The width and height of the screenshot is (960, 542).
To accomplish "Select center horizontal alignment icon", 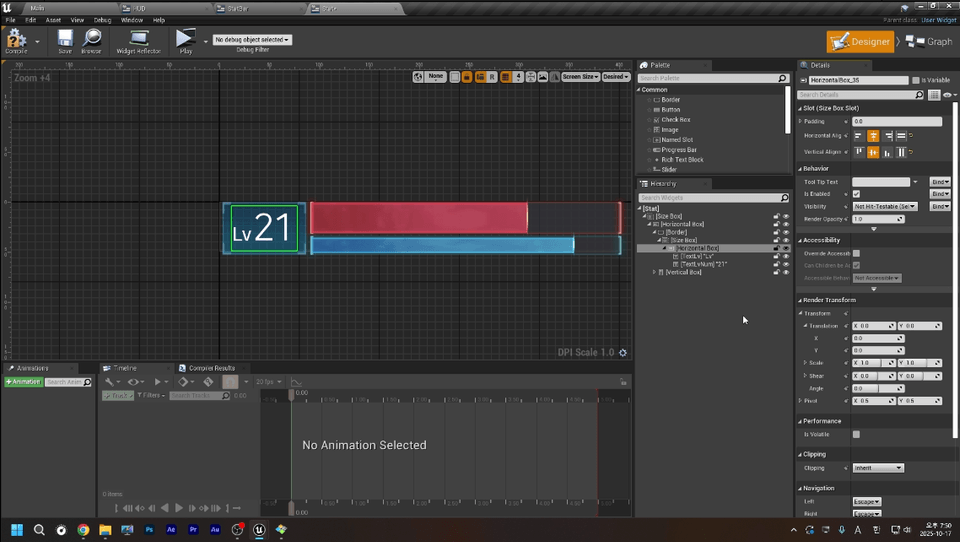I will [x=873, y=136].
